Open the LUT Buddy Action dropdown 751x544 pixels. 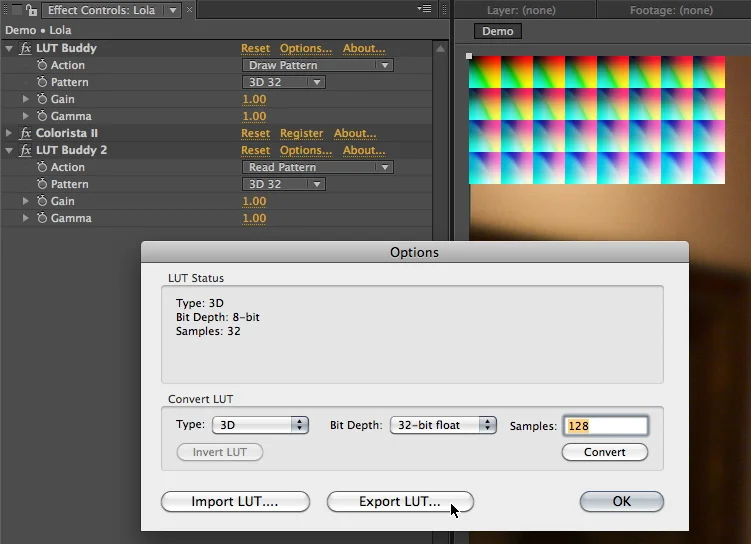coord(318,66)
